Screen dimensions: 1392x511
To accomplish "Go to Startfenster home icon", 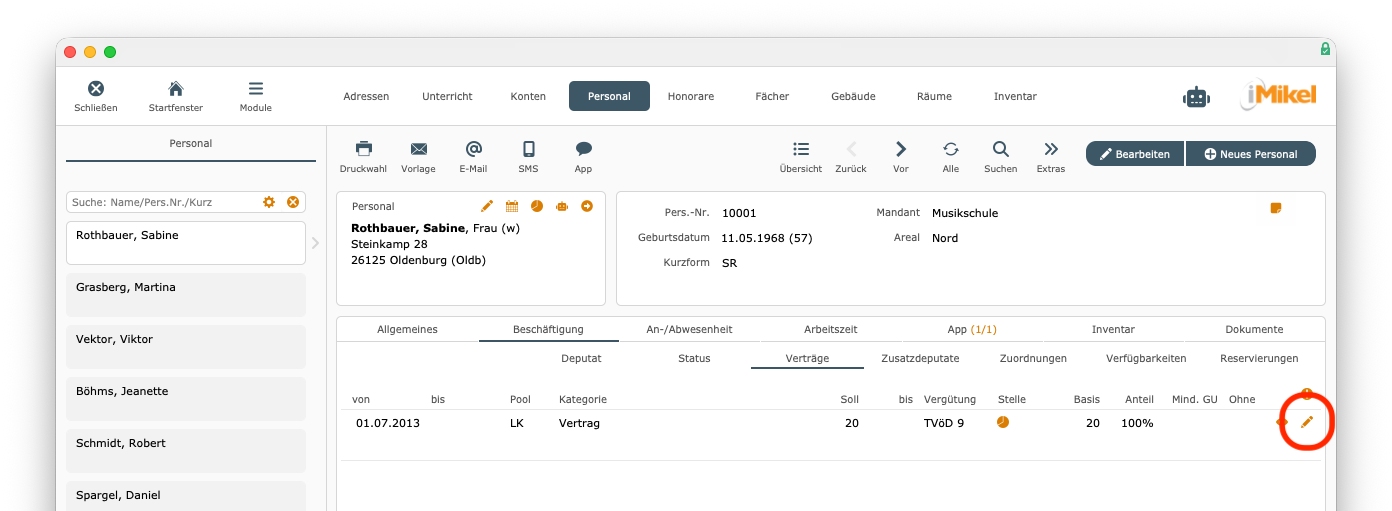I will click(175, 89).
